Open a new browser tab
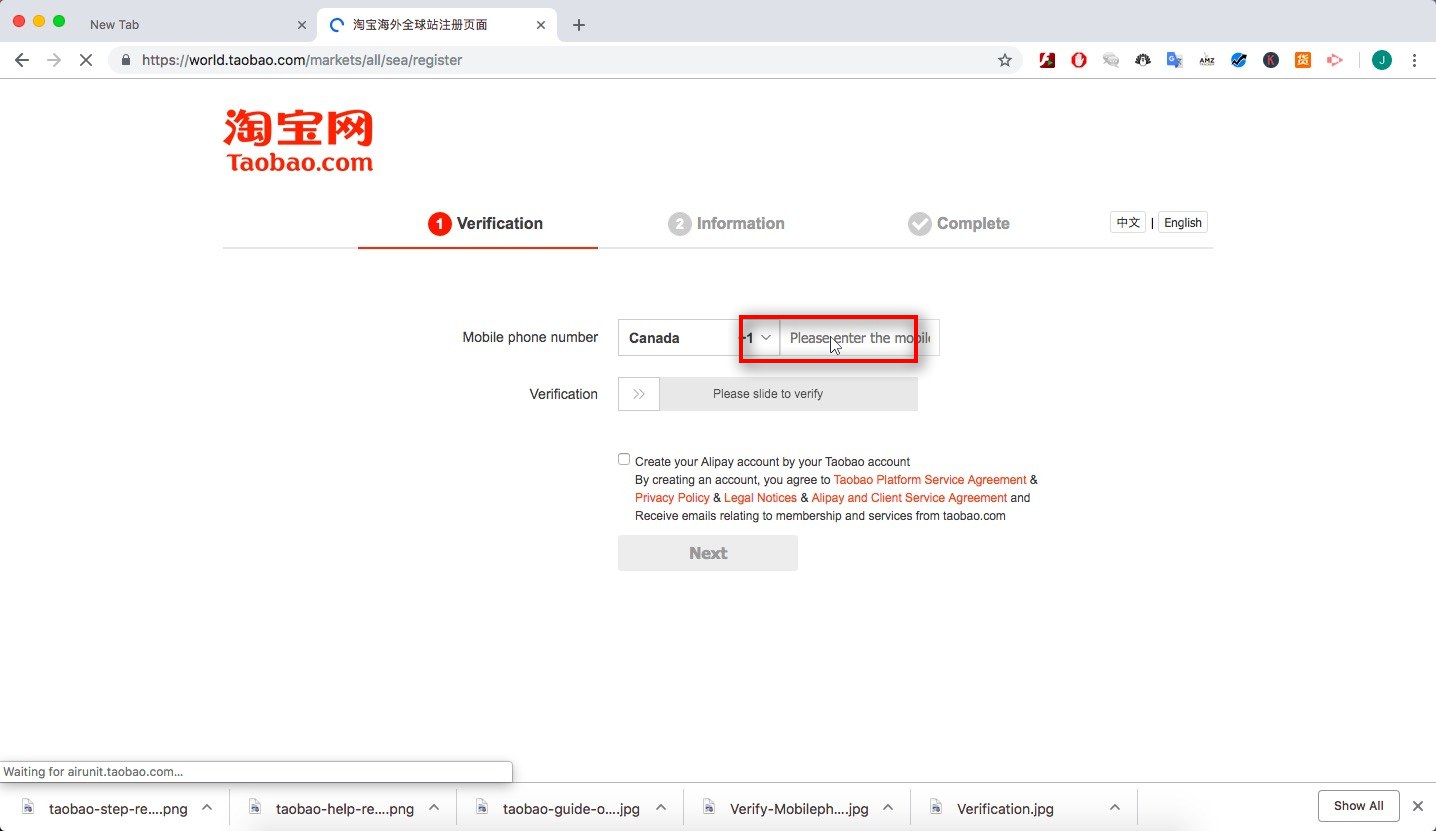 pos(579,25)
